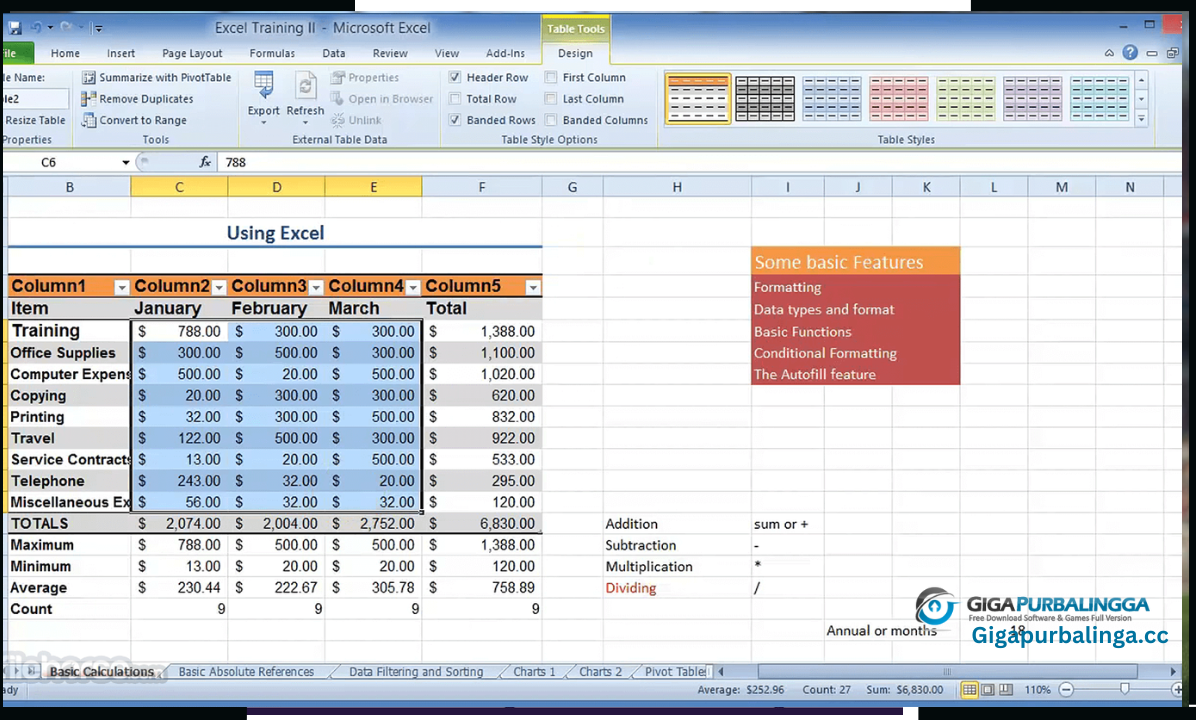The image size is (1200, 720).
Task: Enable the Total Row checkbox
Action: pyautogui.click(x=455, y=99)
